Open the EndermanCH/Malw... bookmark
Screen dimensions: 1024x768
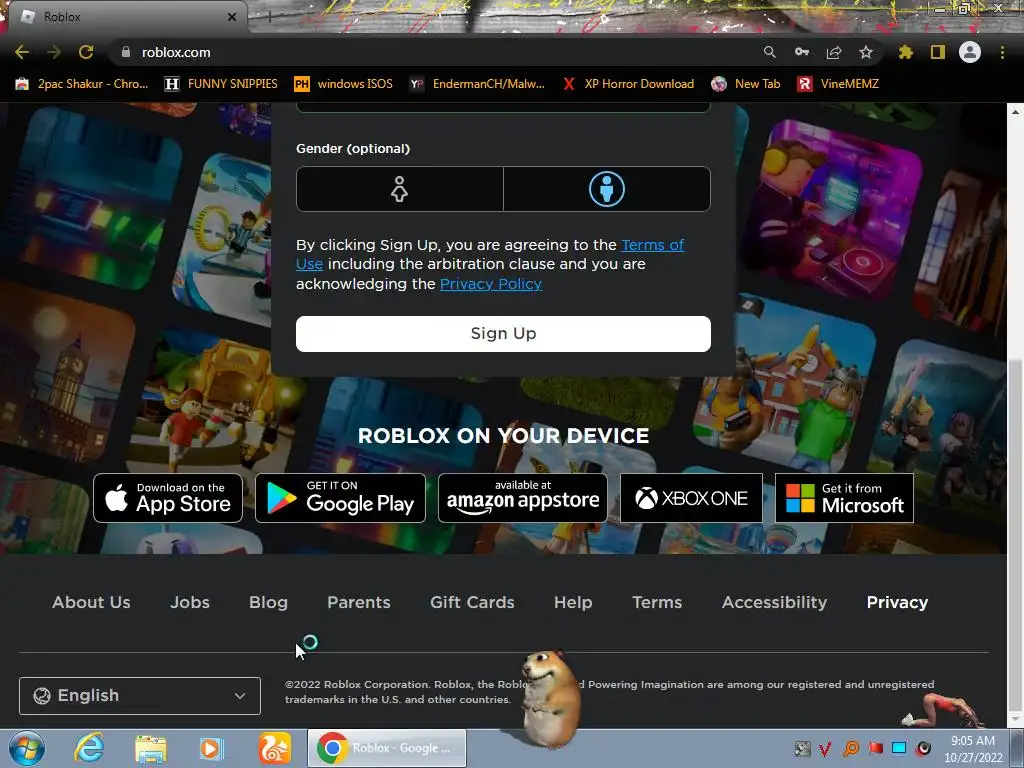[x=477, y=84]
